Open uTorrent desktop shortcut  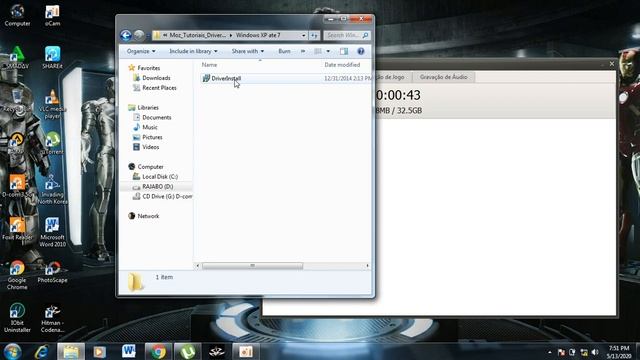point(52,143)
